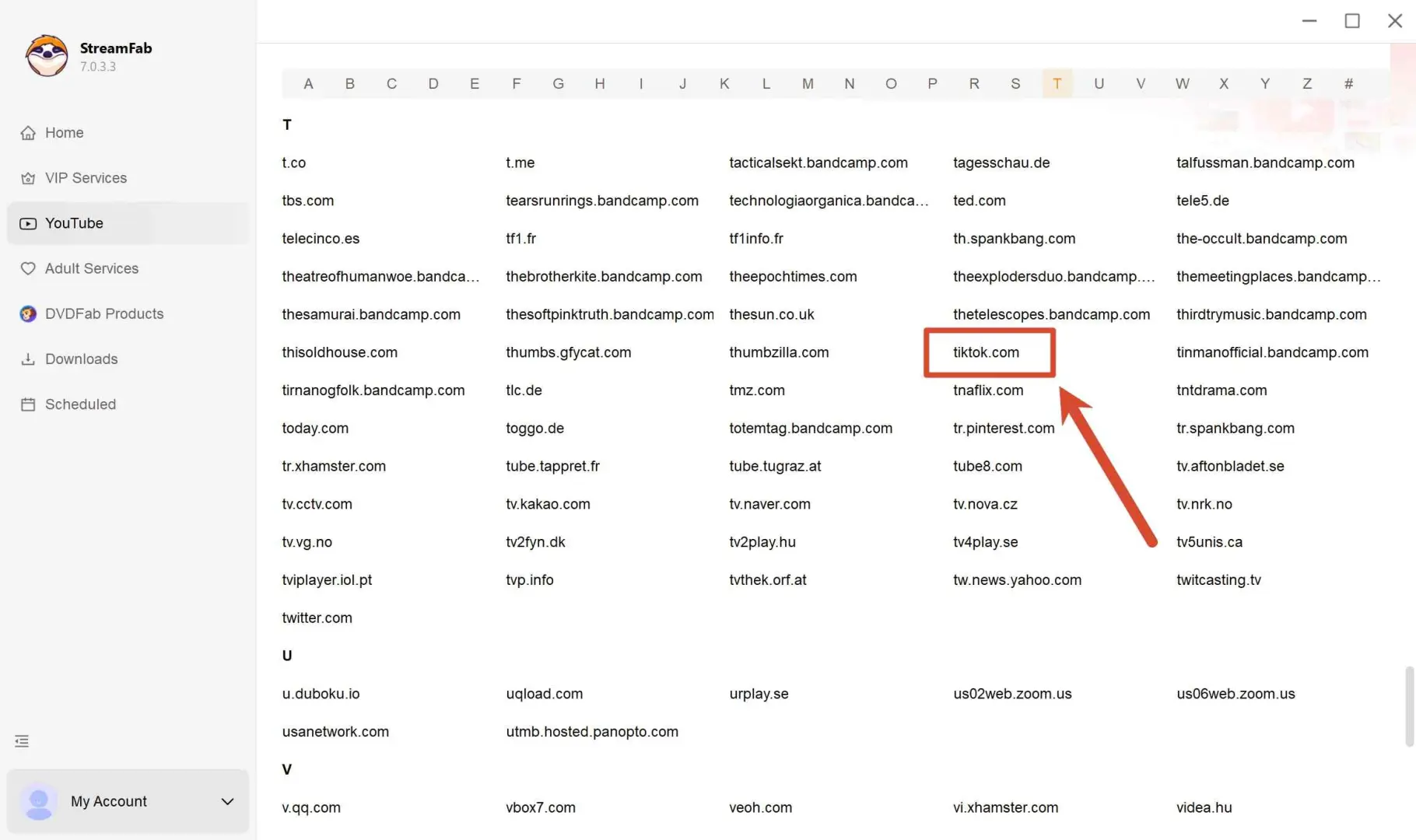Open the Scheduled page
This screenshot has height=840, width=1416.
(128, 404)
